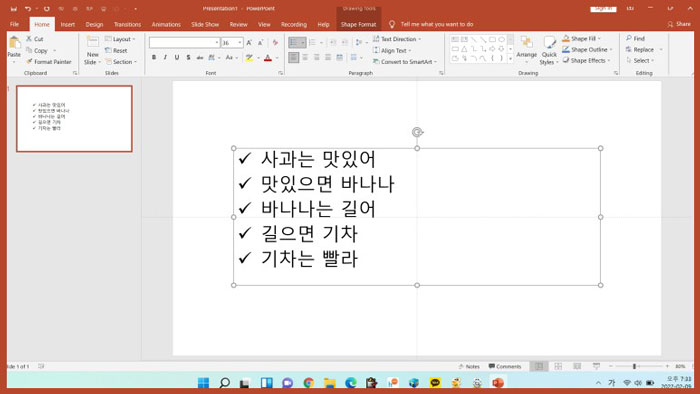Click the zoom slider handle
The image size is (700, 394).
coord(634,366)
